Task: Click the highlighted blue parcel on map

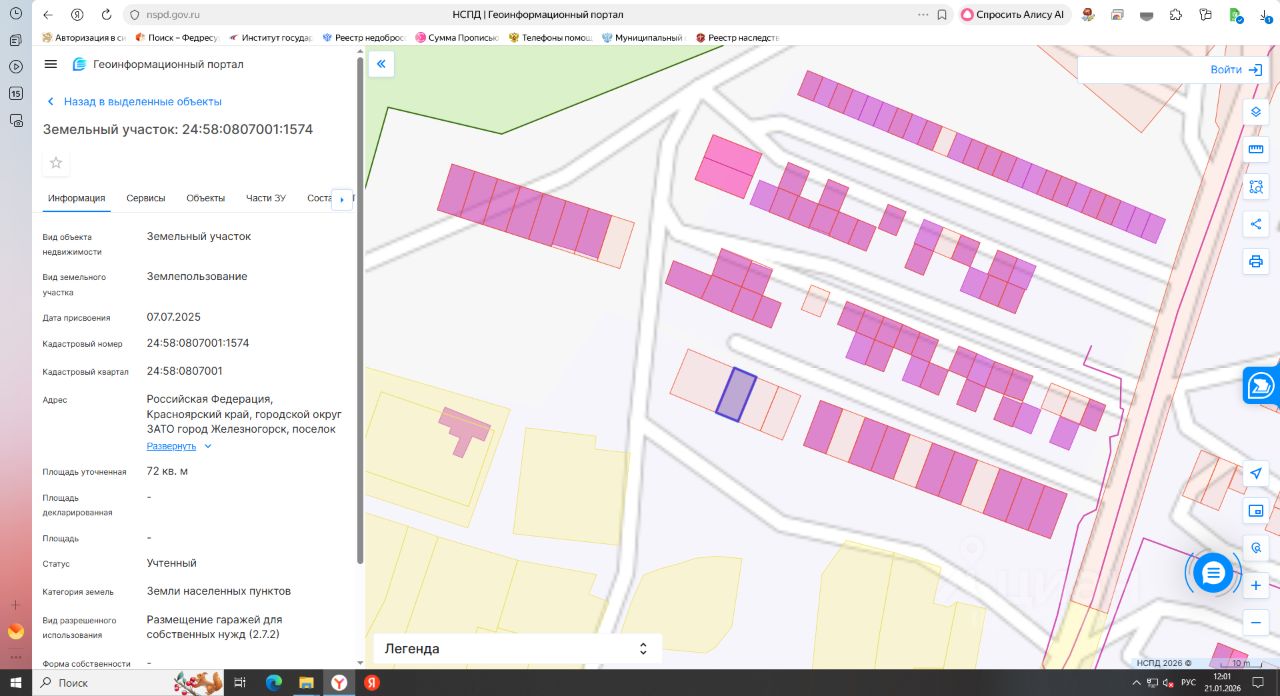Action: click(x=735, y=394)
